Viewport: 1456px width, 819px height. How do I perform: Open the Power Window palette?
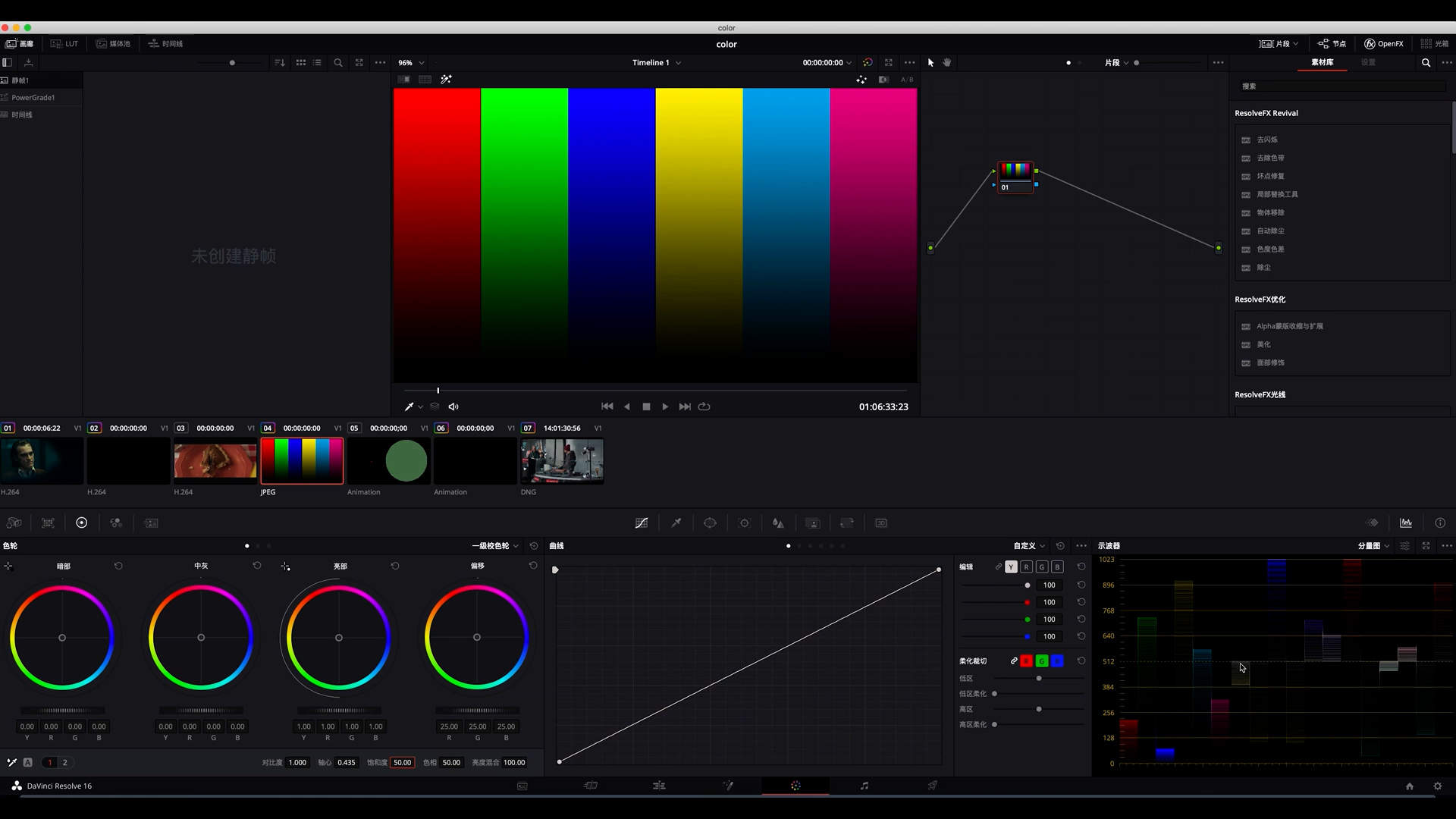(710, 523)
